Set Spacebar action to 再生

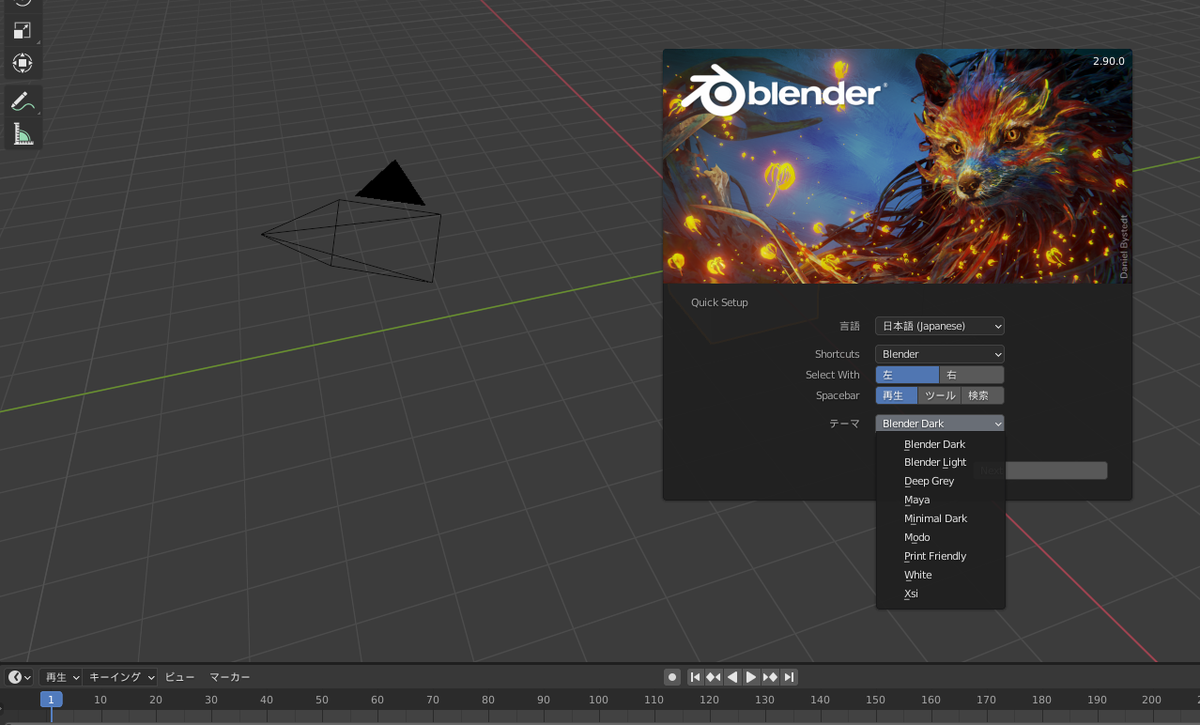(896, 396)
